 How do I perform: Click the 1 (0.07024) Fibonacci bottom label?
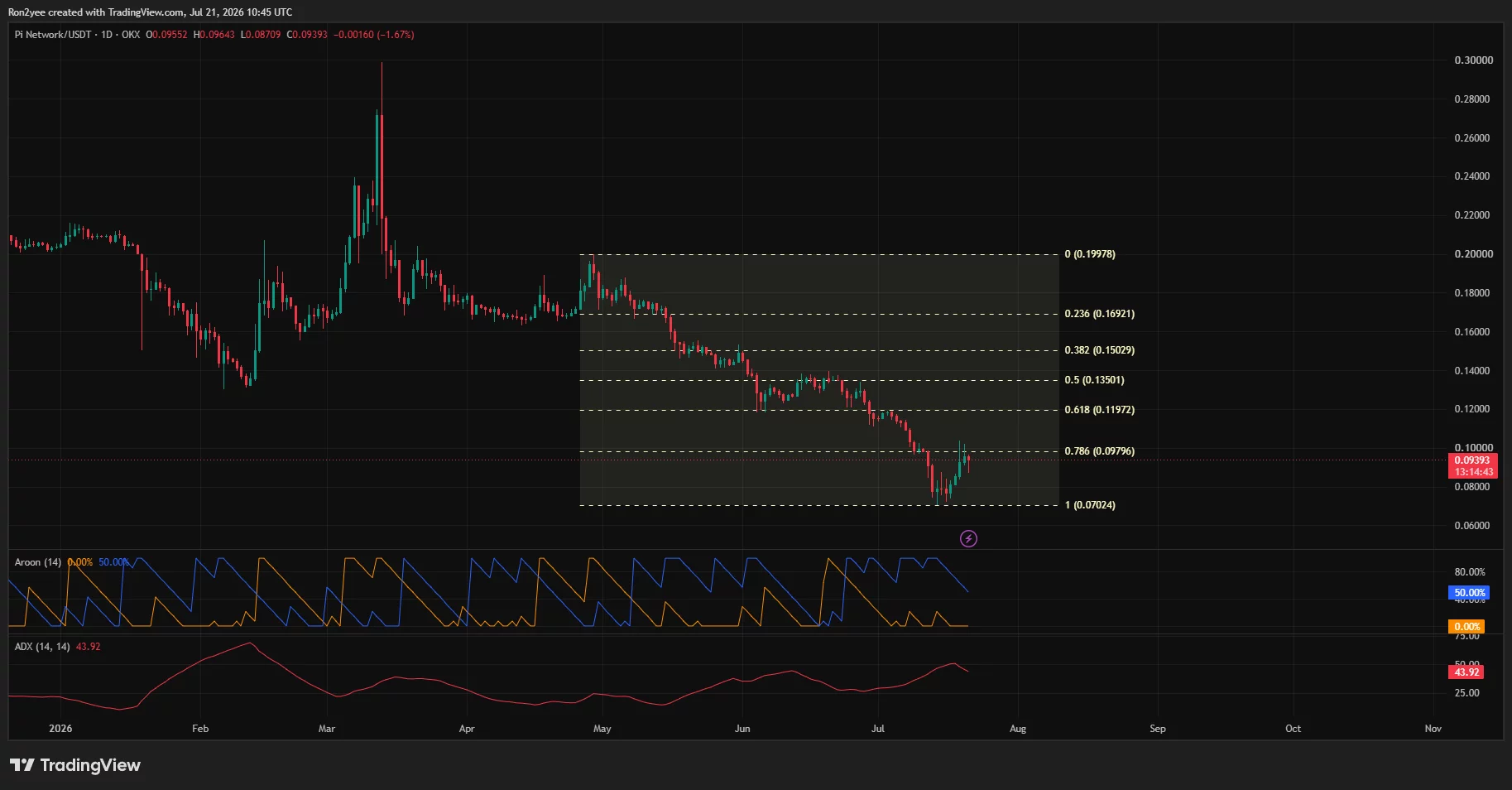click(1090, 505)
